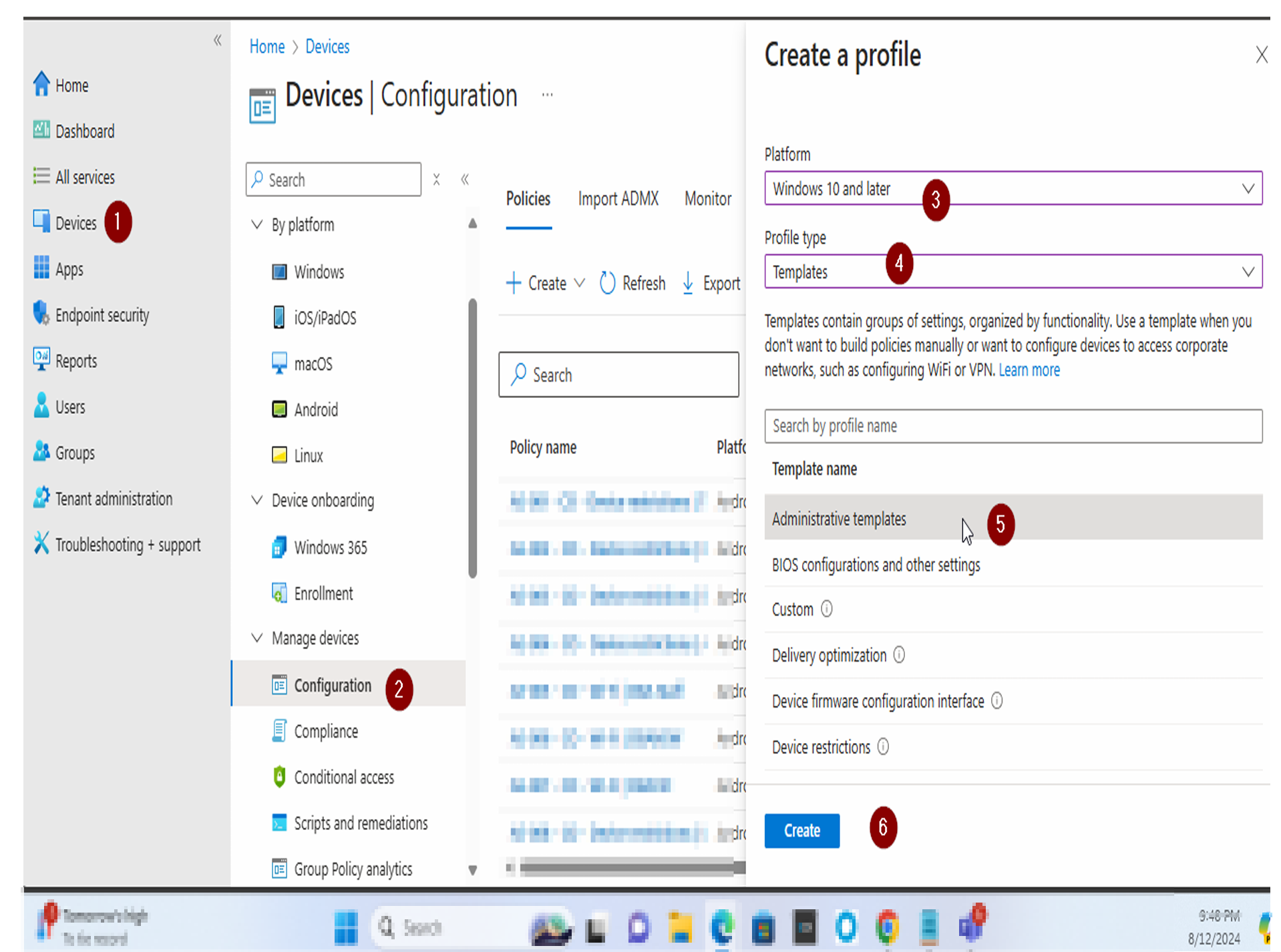Select the Custom template

coord(1013,610)
